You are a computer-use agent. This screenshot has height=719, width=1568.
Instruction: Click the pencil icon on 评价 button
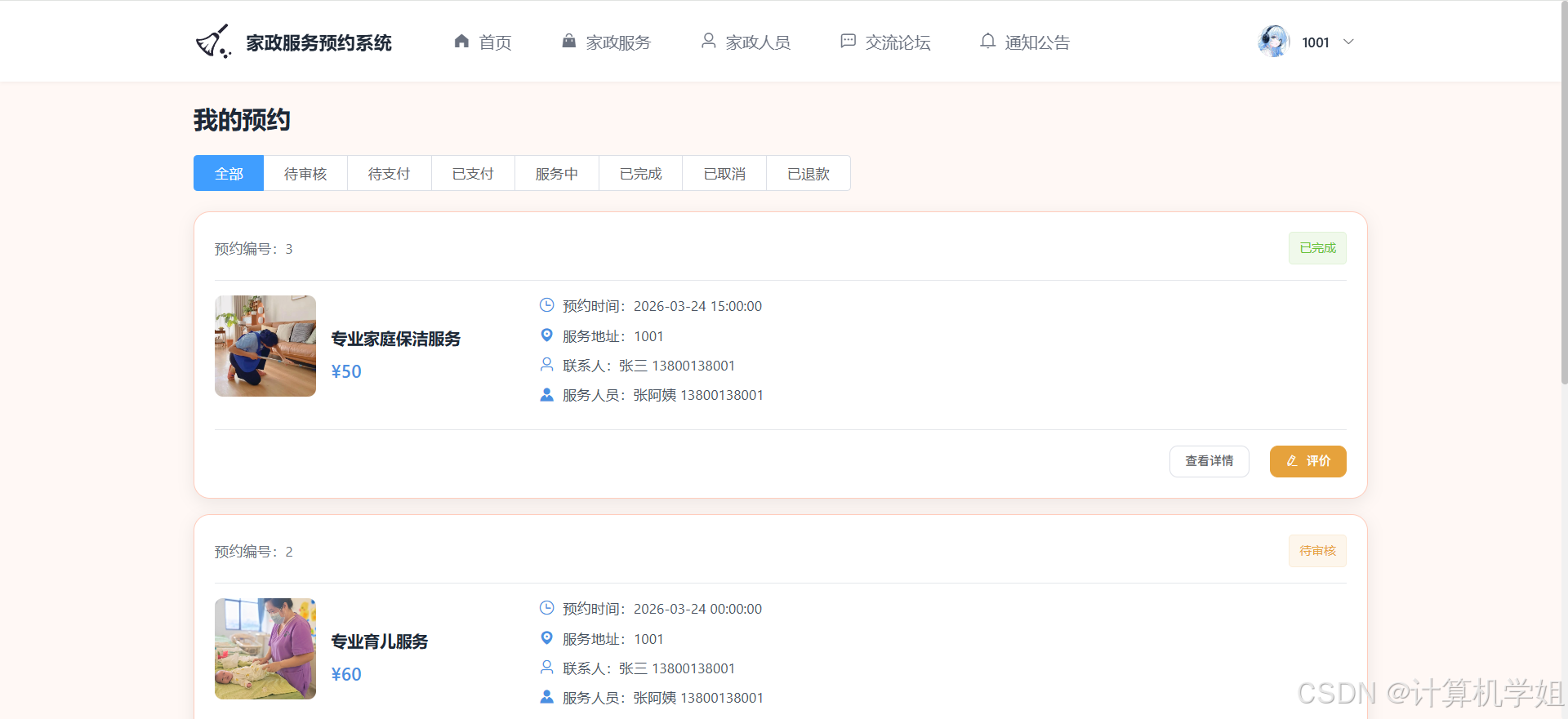point(1292,461)
